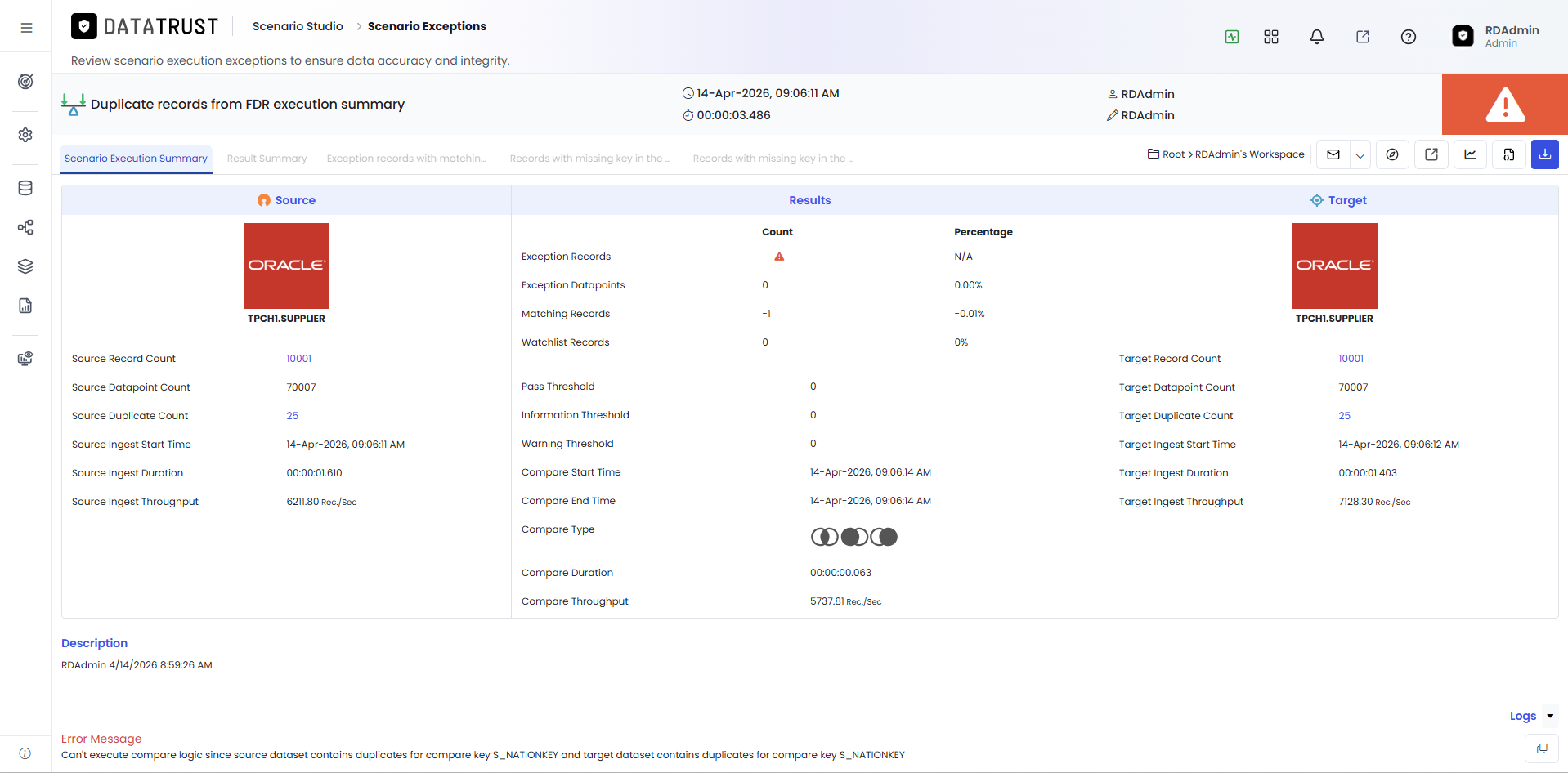Image resolution: width=1568 pixels, height=773 pixels.
Task: Click the notifications bell icon
Action: 1316,37
